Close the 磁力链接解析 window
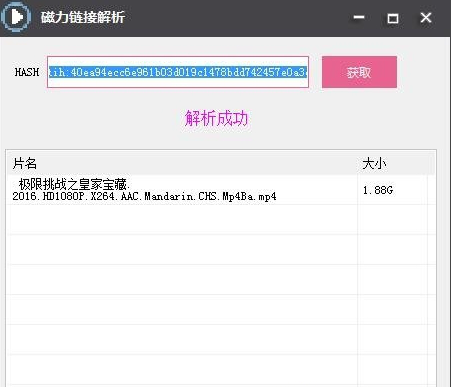455x387 pixels. (x=426, y=17)
